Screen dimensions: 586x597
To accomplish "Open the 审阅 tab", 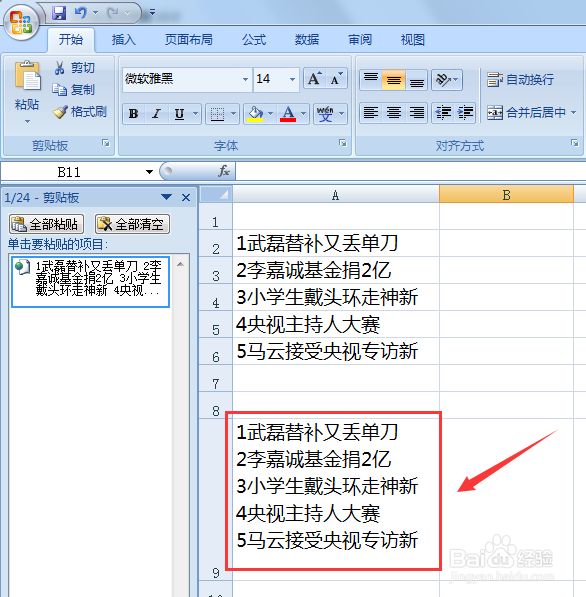I will click(360, 40).
